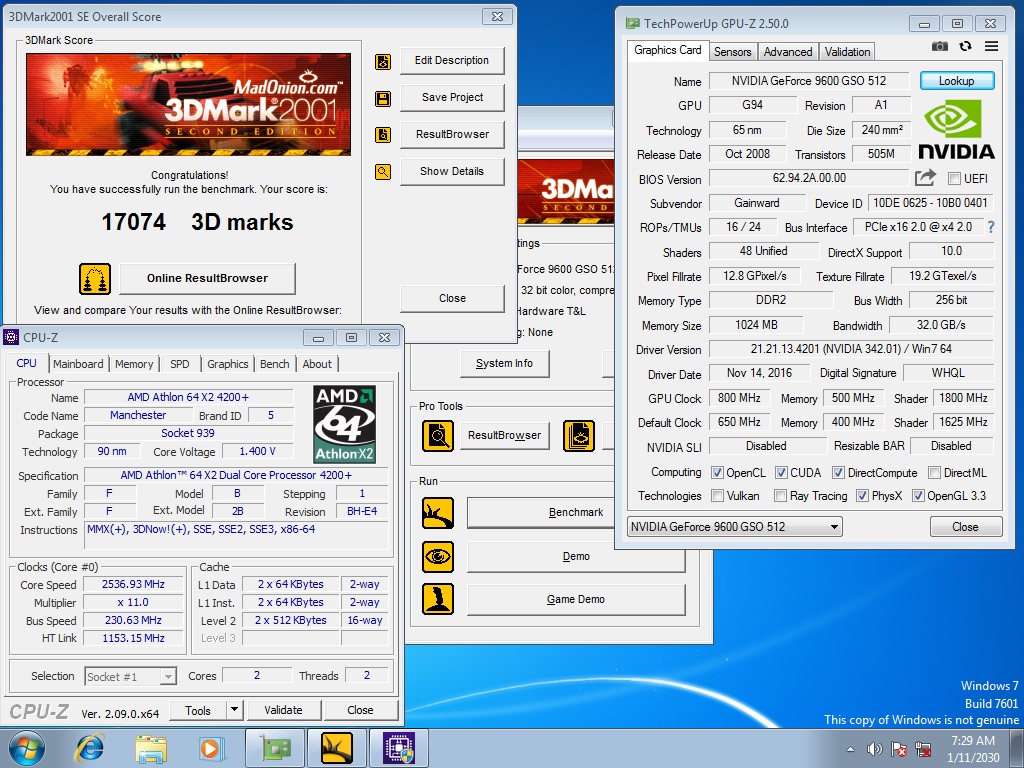Click the Save Project floppy icon
Image resolution: width=1024 pixels, height=768 pixels.
(383, 99)
